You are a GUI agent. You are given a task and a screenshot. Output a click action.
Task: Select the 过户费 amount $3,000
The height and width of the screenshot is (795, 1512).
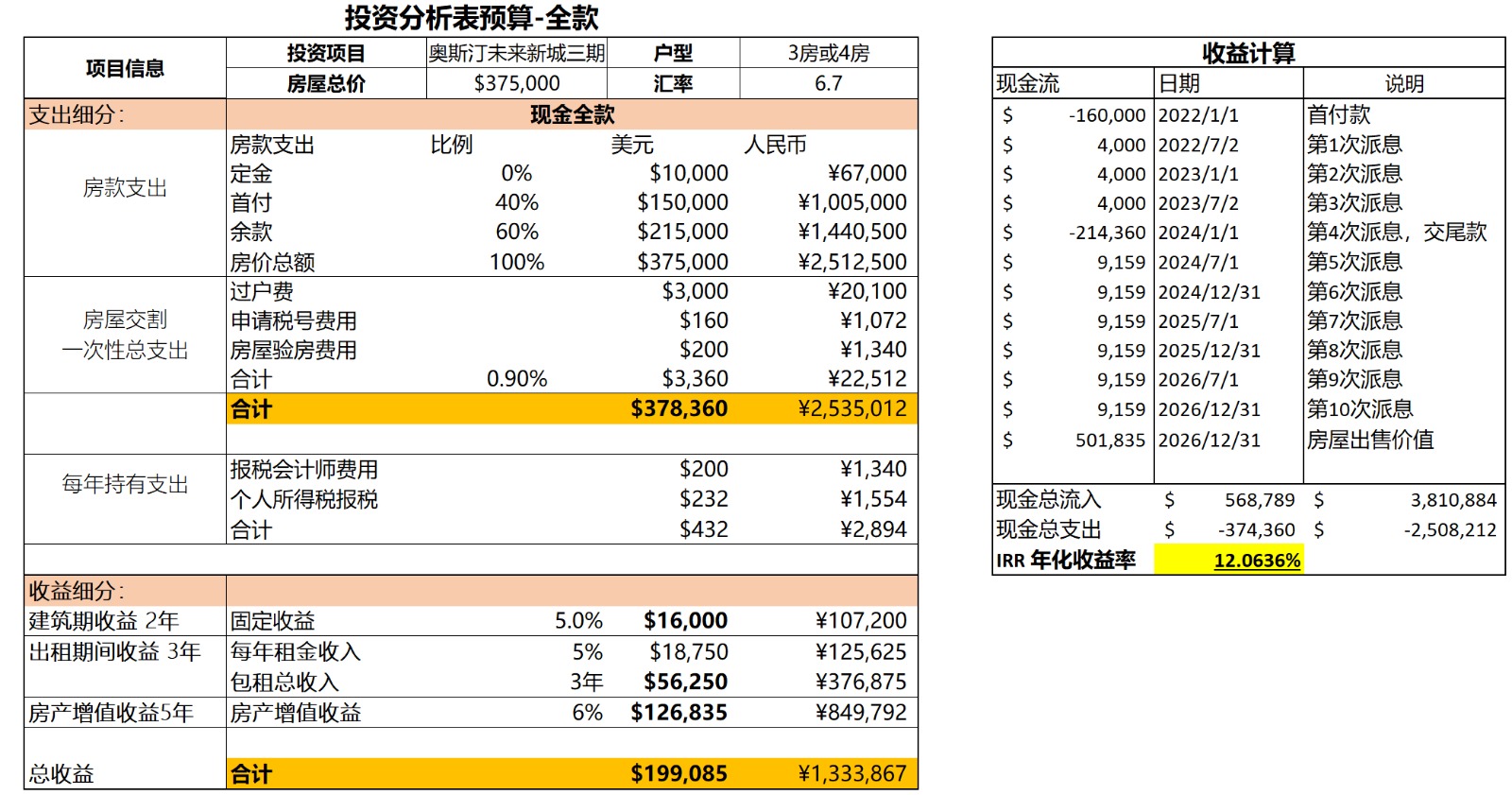point(695,291)
